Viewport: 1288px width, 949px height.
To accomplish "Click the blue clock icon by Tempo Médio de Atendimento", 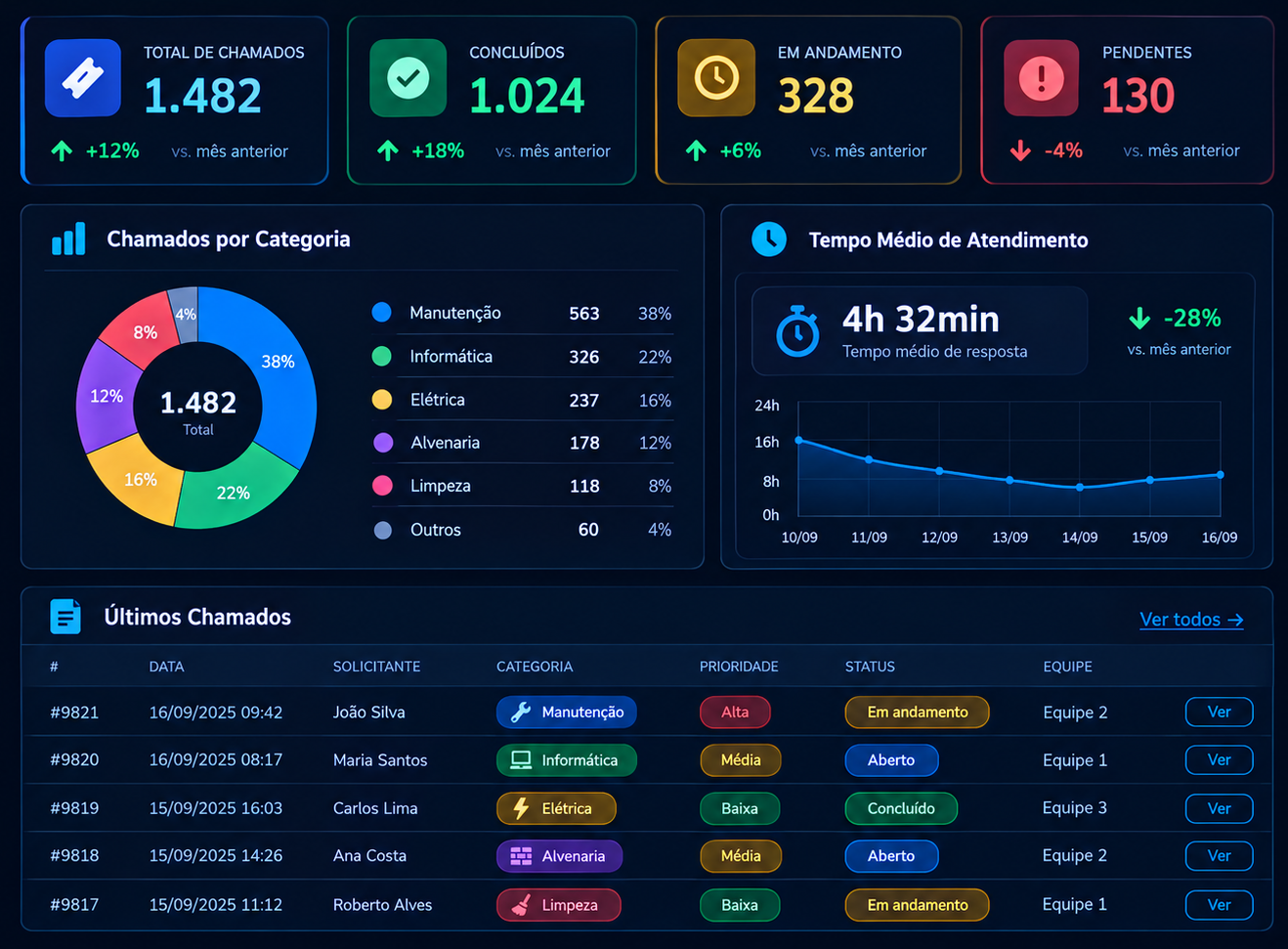I will pos(769,239).
